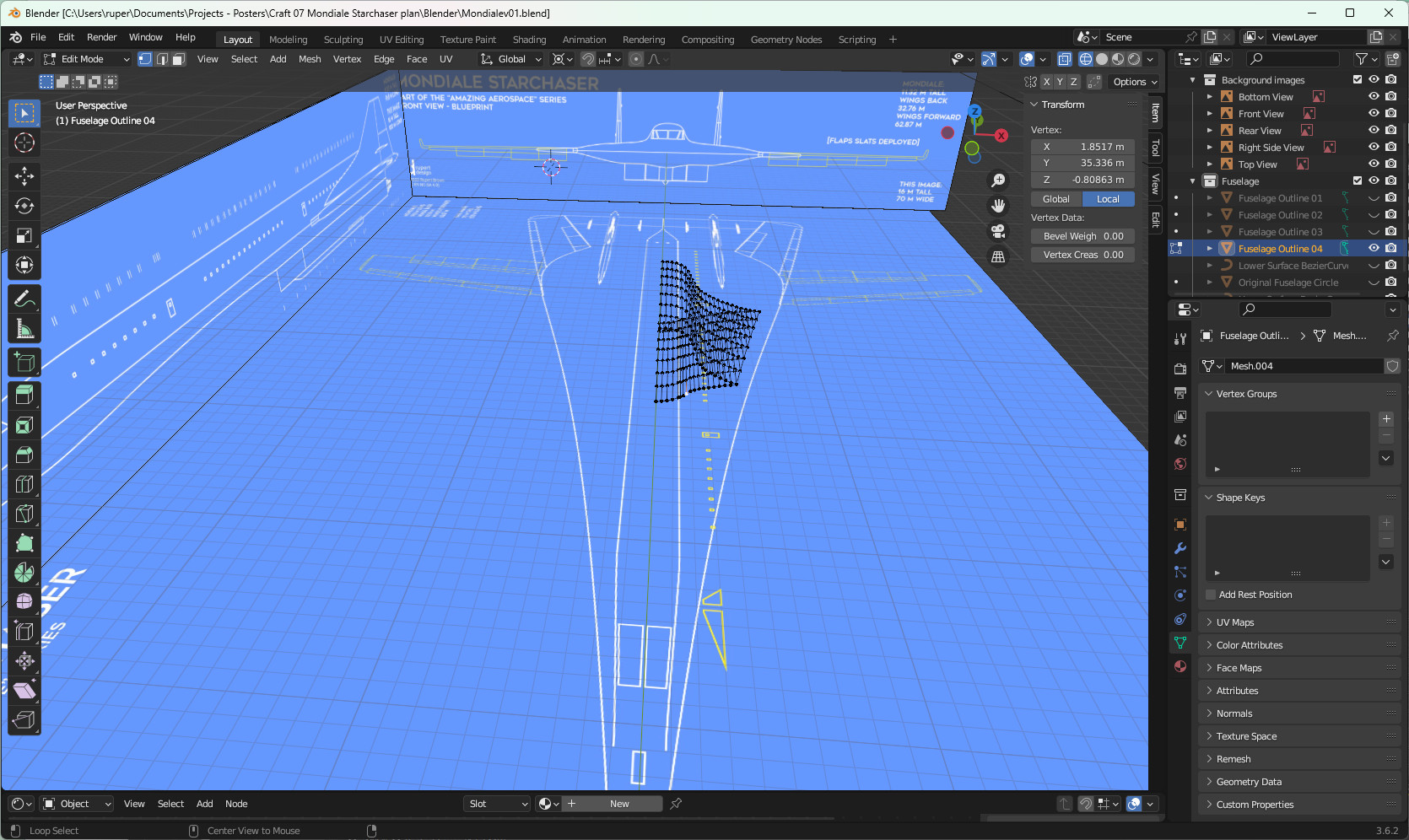The width and height of the screenshot is (1409, 840).
Task: Switch to the Modeling workspace tab
Action: click(x=289, y=40)
